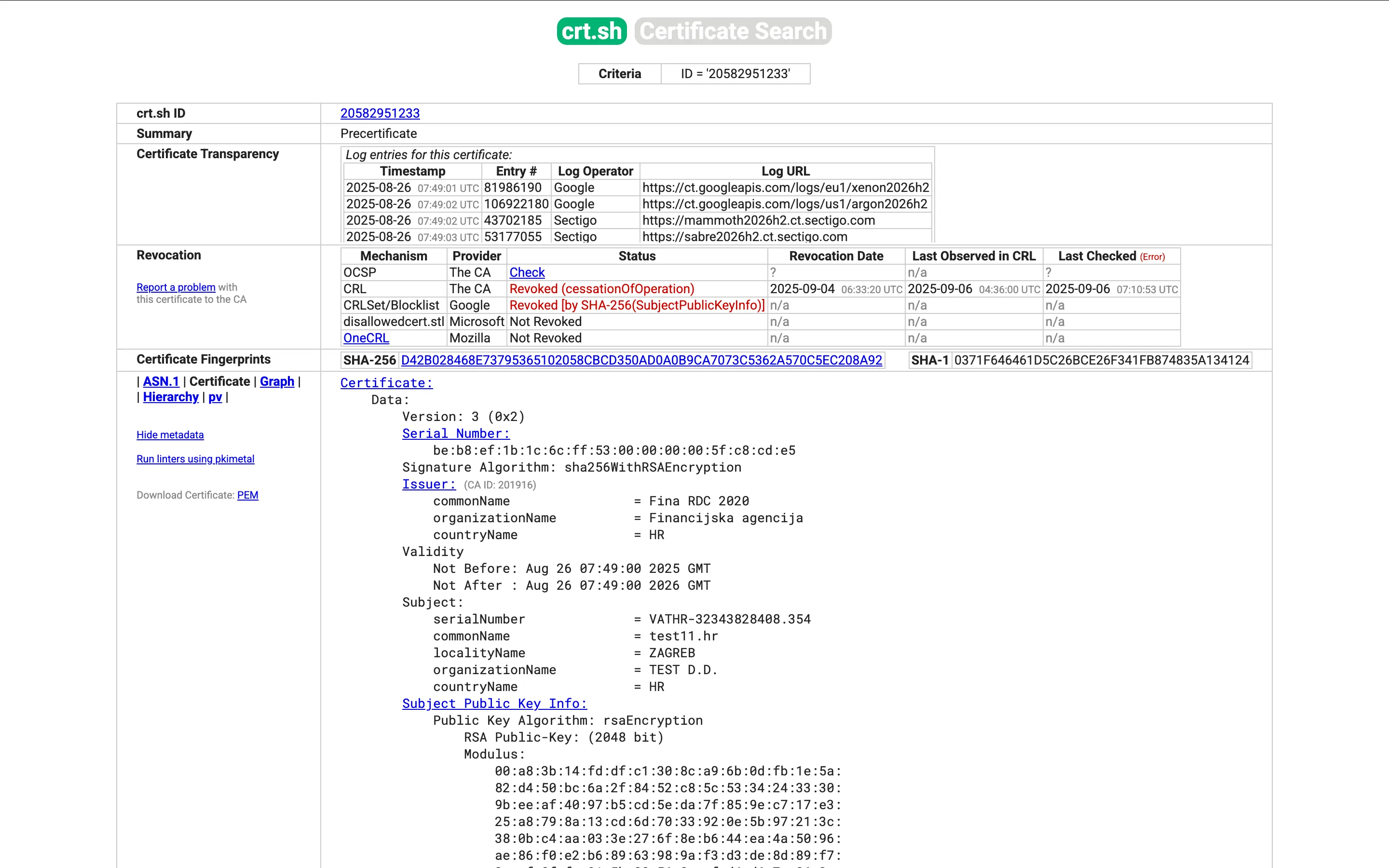This screenshot has width=1389, height=868.
Task: Click the SHA-1 fingerprint value
Action: coord(1101,360)
